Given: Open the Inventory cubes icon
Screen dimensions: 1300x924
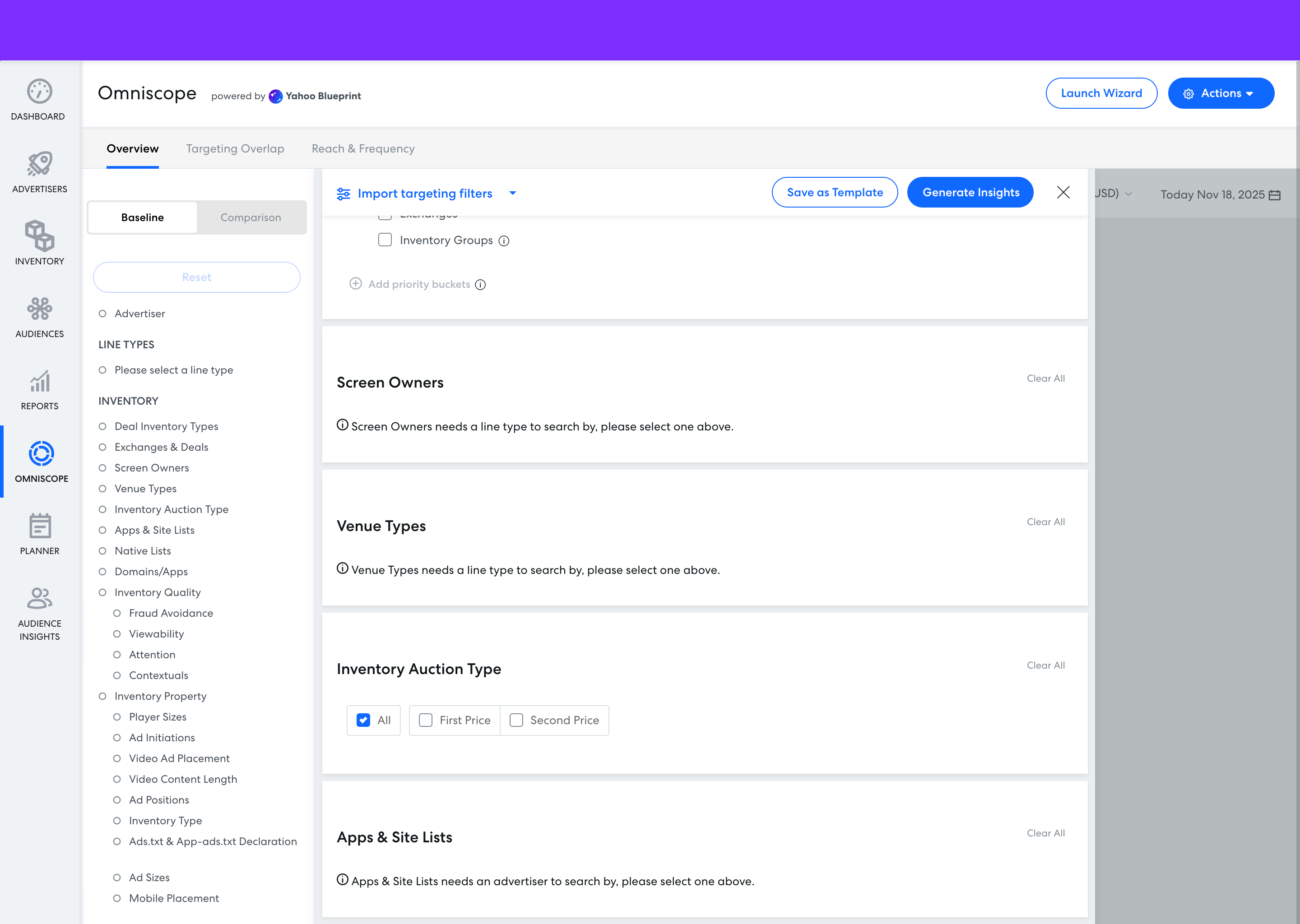Looking at the screenshot, I should (x=39, y=236).
